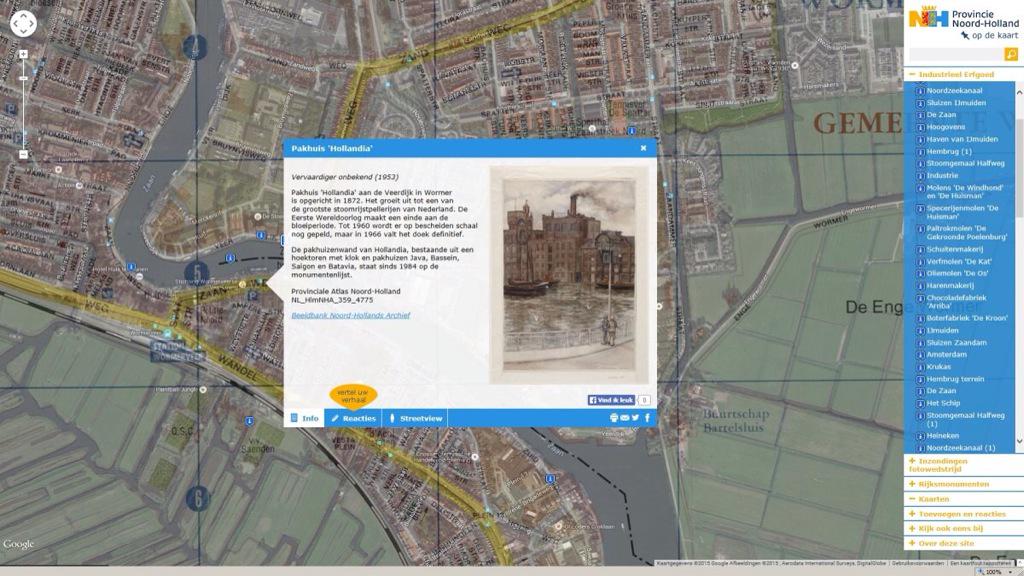Expand Toevoegen en reacties section
Image resolution: width=1024 pixels, height=576 pixels.
[x=957, y=514]
